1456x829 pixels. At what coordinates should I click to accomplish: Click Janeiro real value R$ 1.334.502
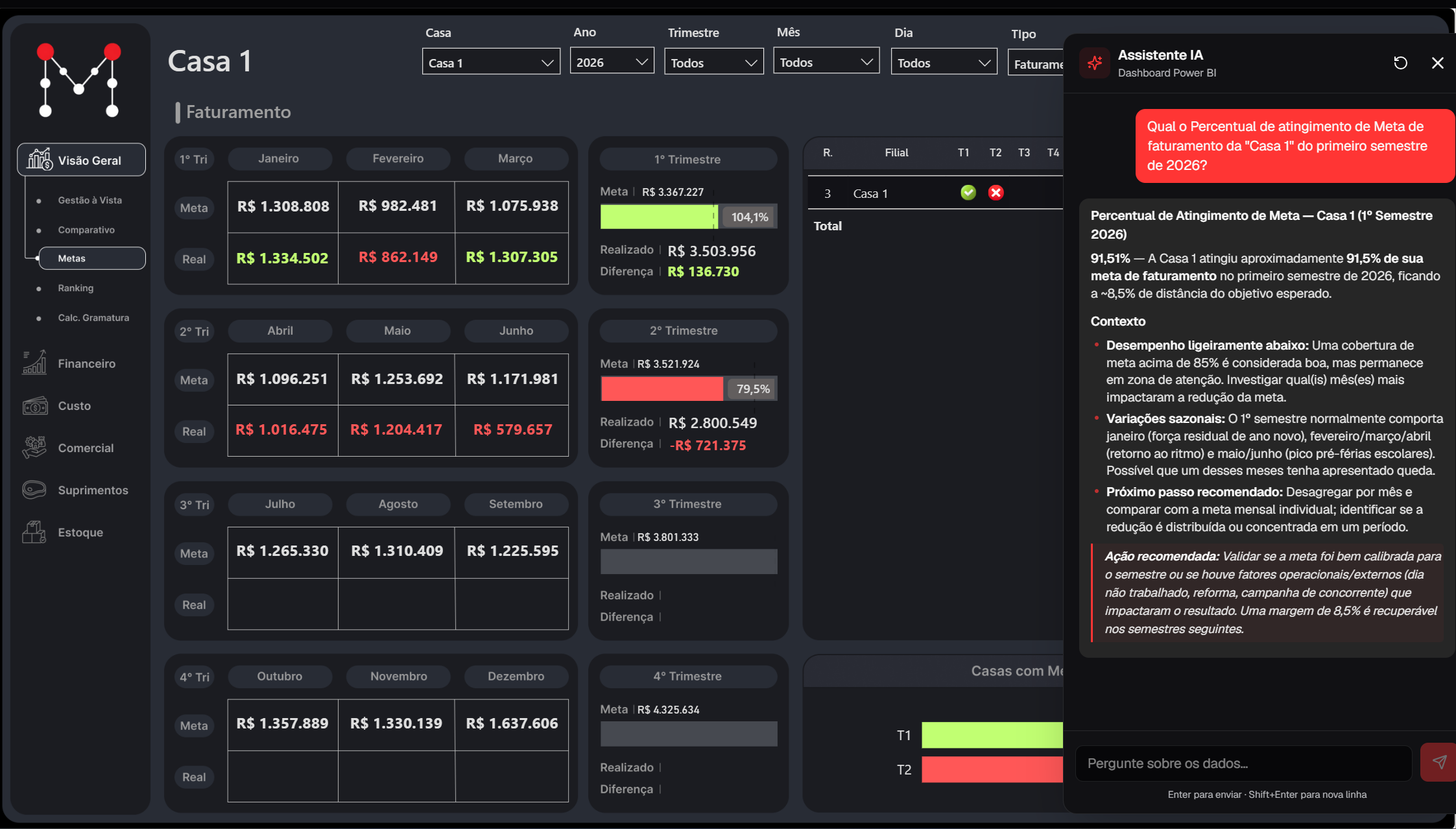tap(282, 258)
